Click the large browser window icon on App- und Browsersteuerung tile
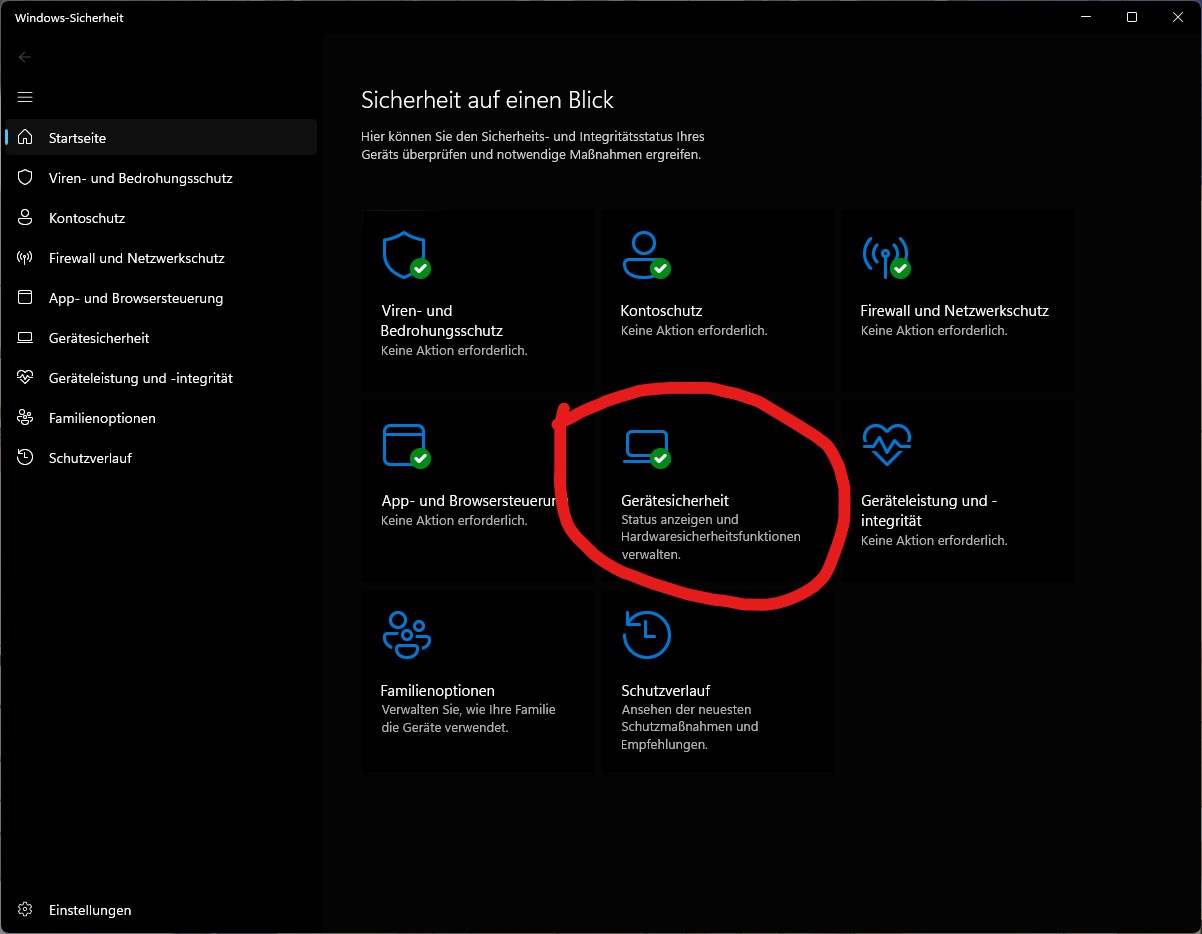The height and width of the screenshot is (934, 1202). [x=405, y=446]
